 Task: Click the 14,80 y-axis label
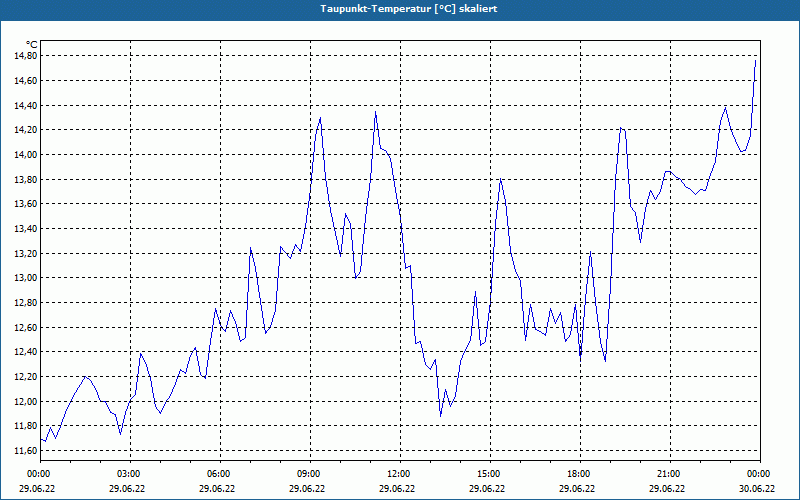[x=25, y=56]
